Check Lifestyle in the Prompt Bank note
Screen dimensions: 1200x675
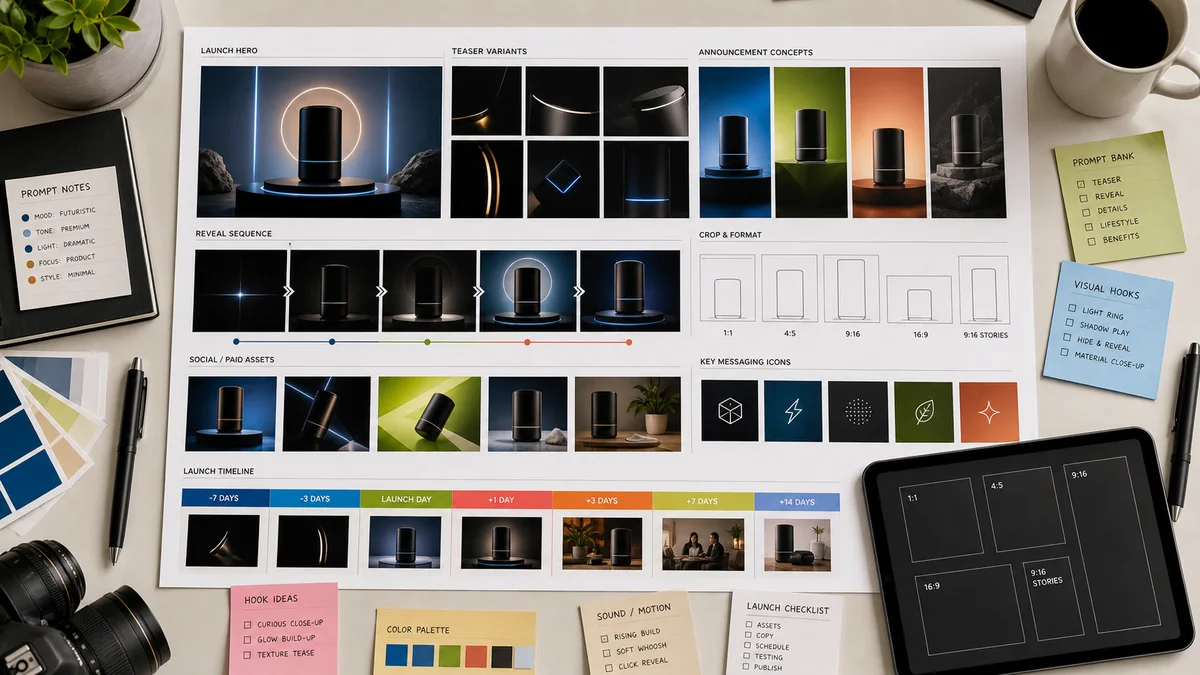1088,227
